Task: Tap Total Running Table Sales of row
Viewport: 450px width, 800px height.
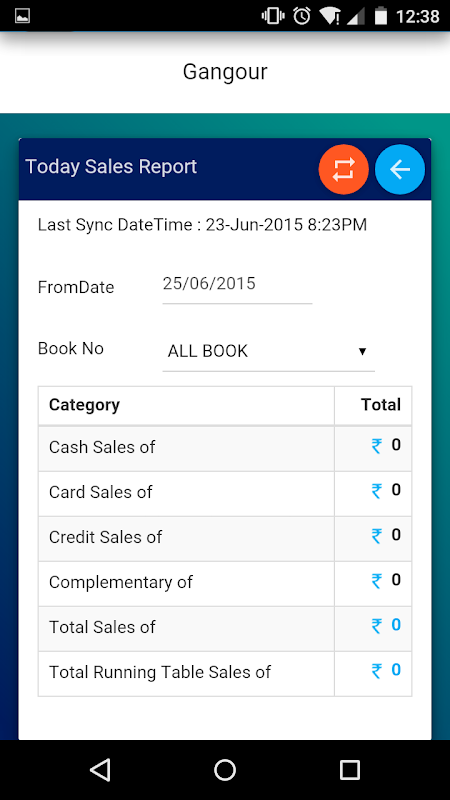Action: pyautogui.click(x=225, y=673)
